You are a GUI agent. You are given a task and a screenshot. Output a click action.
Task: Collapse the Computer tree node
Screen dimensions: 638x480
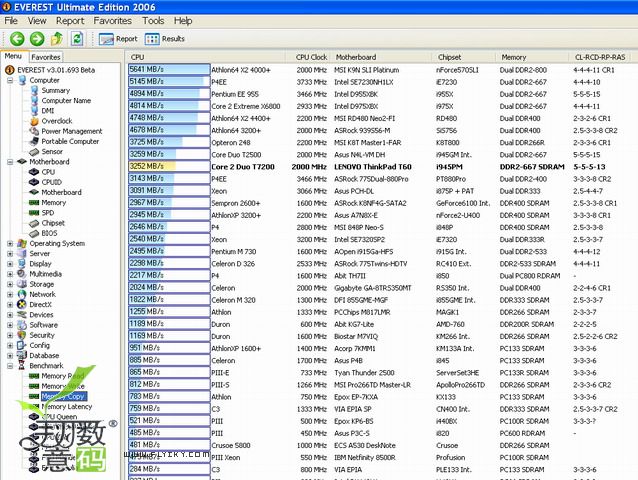click(x=10, y=81)
